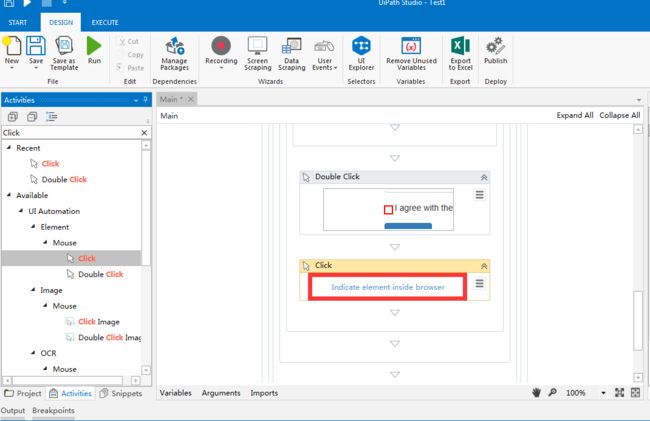650x421 pixels.
Task: Open Manage Packages
Action: tap(175, 53)
